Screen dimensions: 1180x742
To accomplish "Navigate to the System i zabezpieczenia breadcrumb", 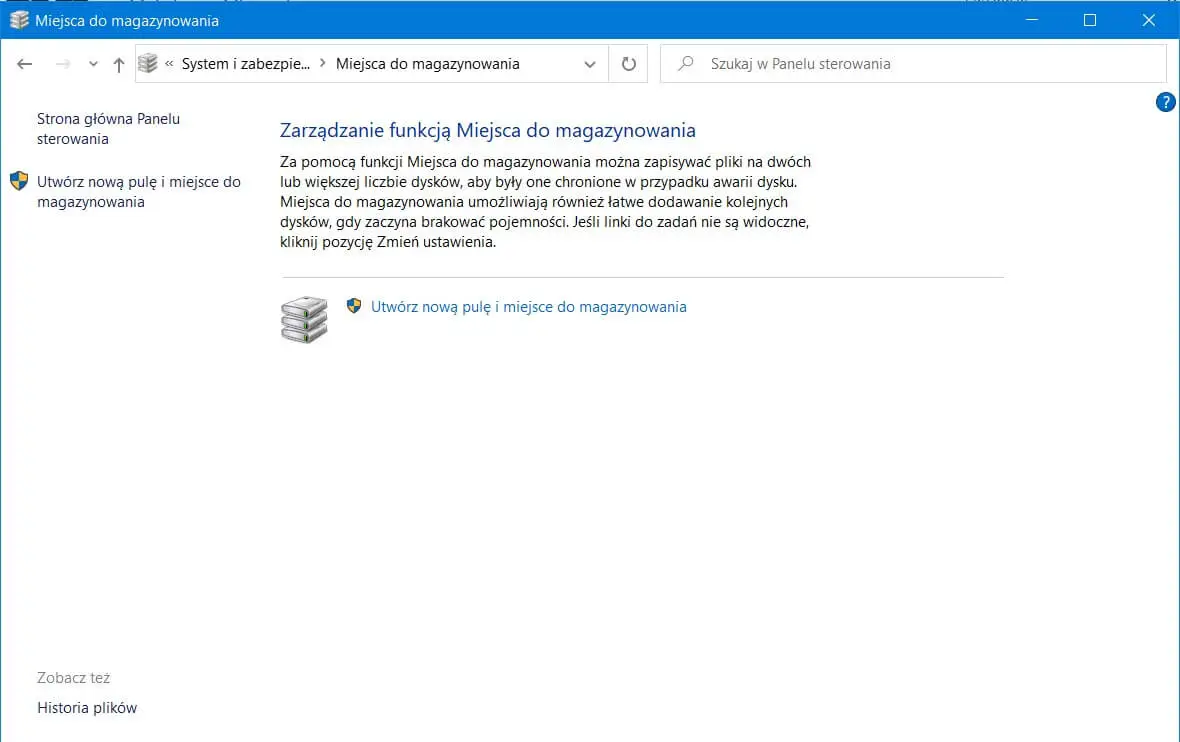I will click(246, 64).
